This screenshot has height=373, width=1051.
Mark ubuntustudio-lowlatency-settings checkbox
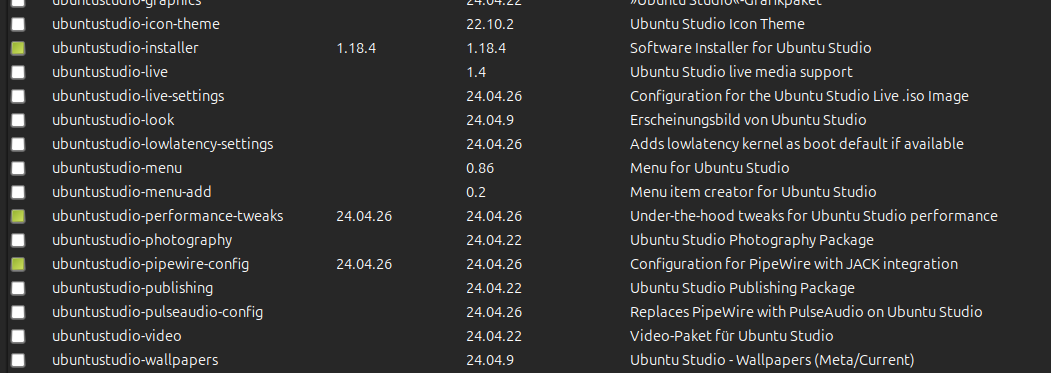(x=18, y=144)
